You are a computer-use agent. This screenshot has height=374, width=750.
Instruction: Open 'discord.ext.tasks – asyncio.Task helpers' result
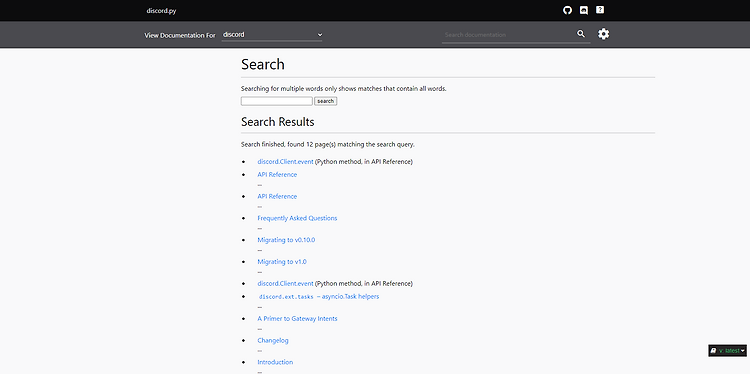tap(319, 297)
